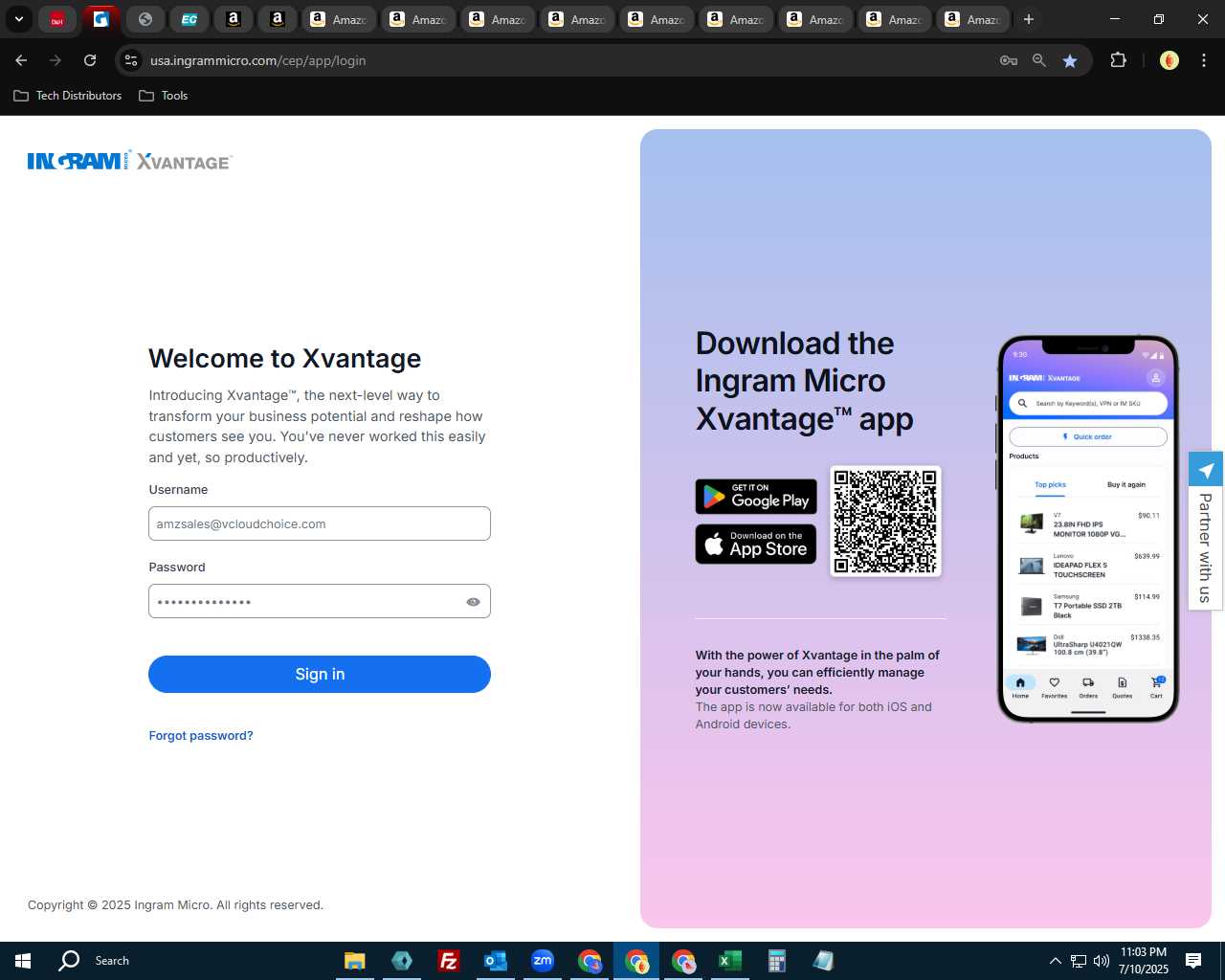Click the Copyright © 2025 Ingram Micro text

coord(175,904)
